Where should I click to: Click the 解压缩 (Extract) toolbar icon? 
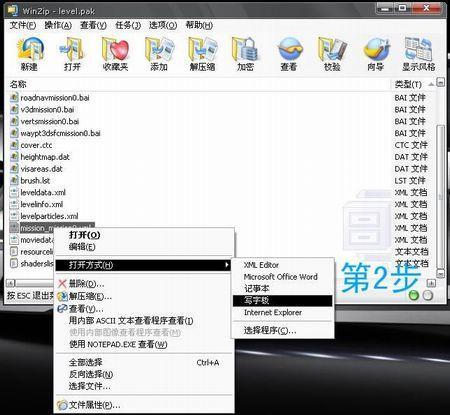[x=202, y=54]
